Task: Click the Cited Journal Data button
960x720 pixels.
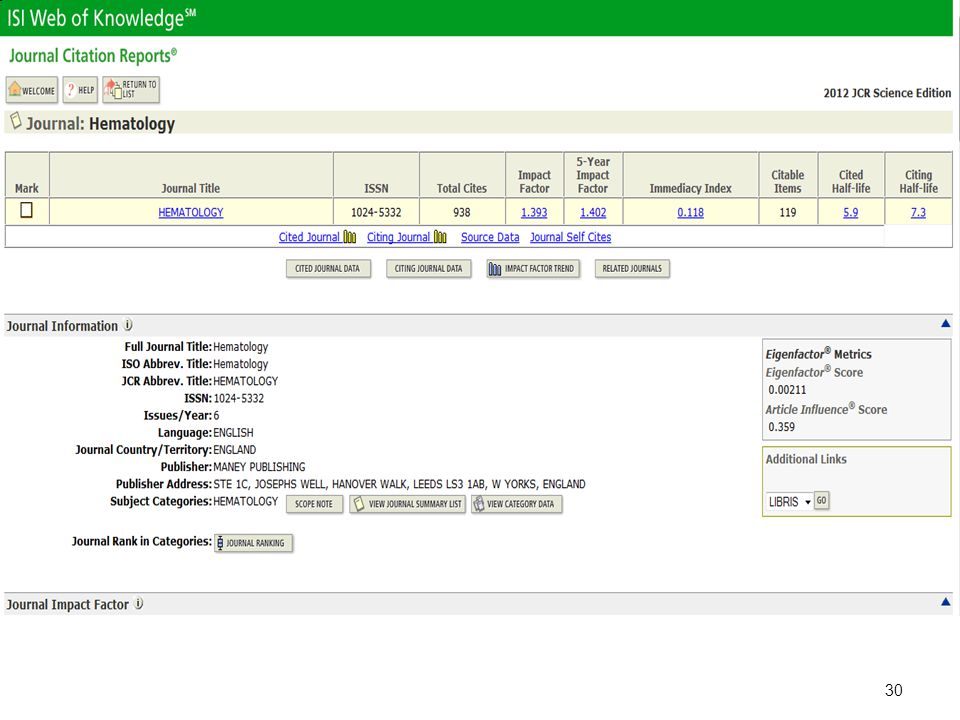Action: [x=328, y=269]
